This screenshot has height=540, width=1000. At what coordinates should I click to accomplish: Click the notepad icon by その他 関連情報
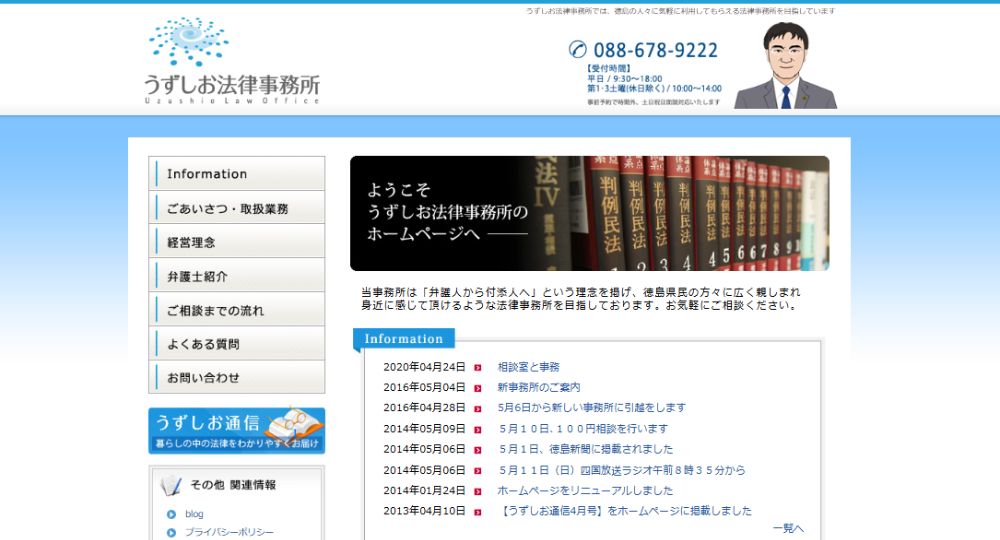pyautogui.click(x=171, y=485)
